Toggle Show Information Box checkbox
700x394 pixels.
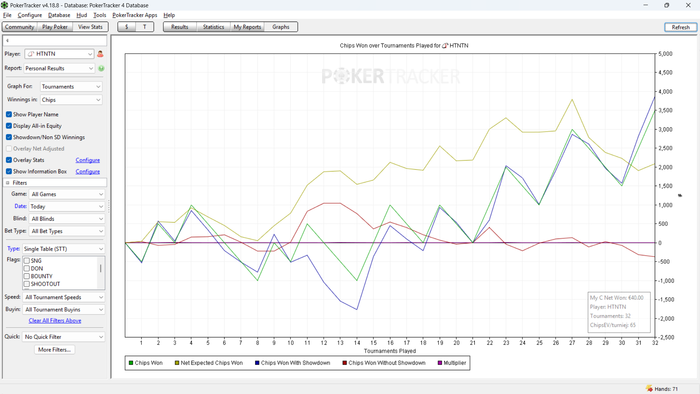pyautogui.click(x=9, y=171)
